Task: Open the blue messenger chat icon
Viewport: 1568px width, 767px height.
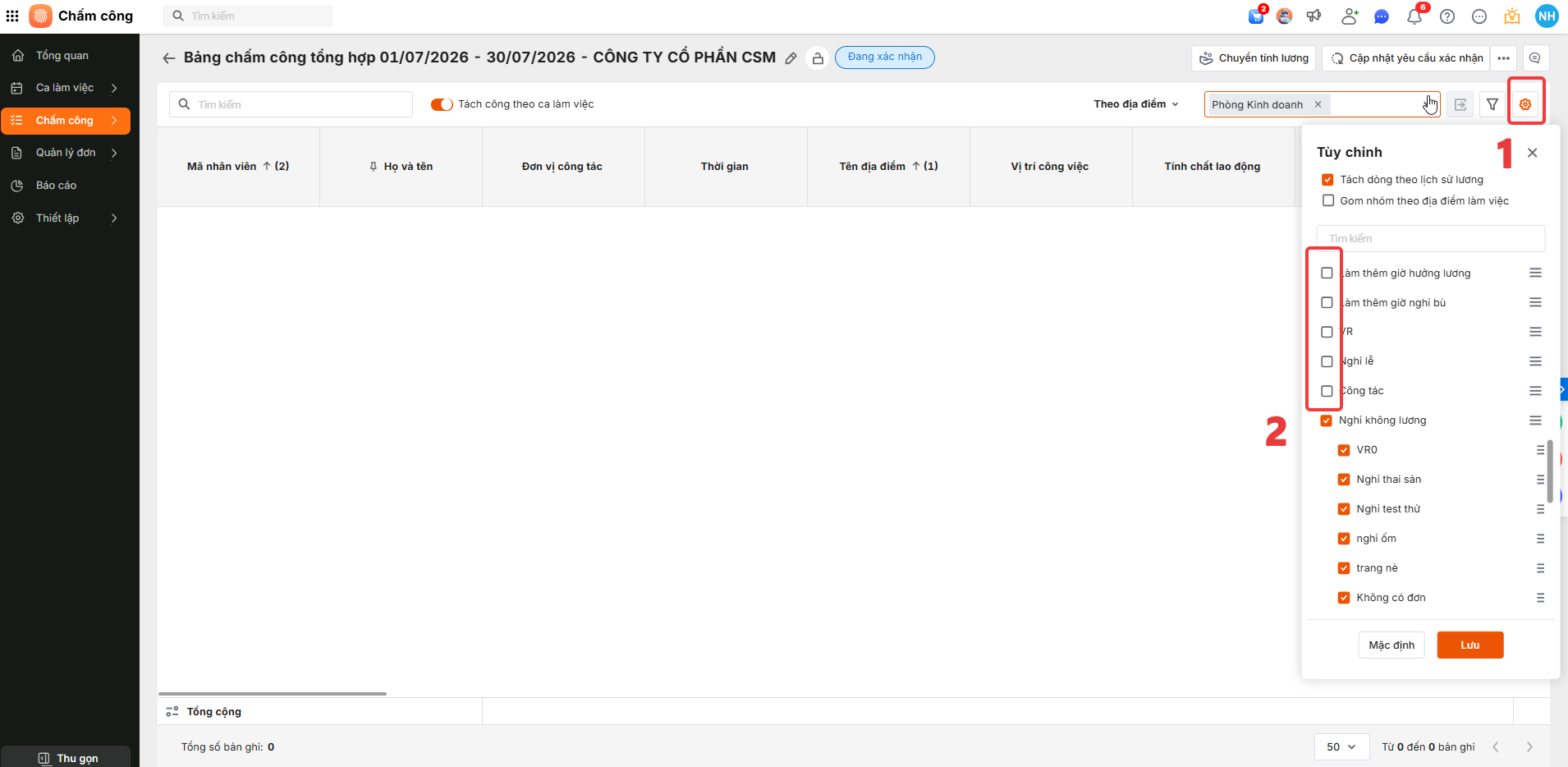Action: click(x=1382, y=16)
